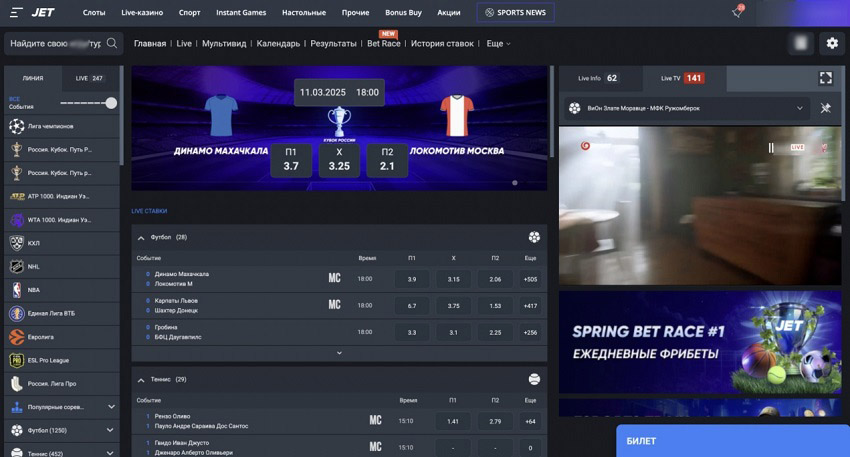The width and height of the screenshot is (850, 457).
Task: Open Live-казино in top menu
Action: [142, 12]
